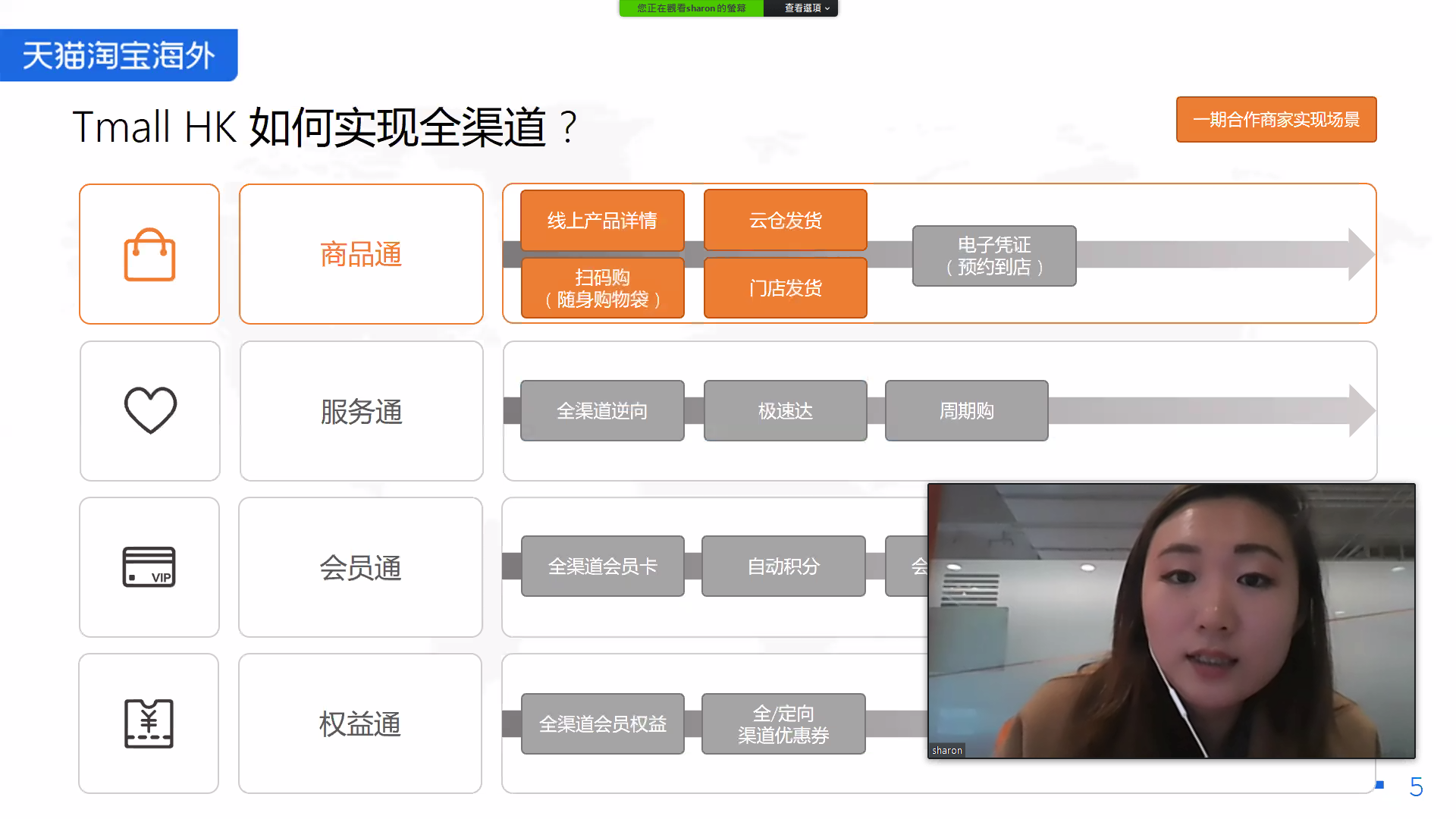Click the 线上产品详情 orange tile
Screen dimensions: 1456x819
pos(602,221)
